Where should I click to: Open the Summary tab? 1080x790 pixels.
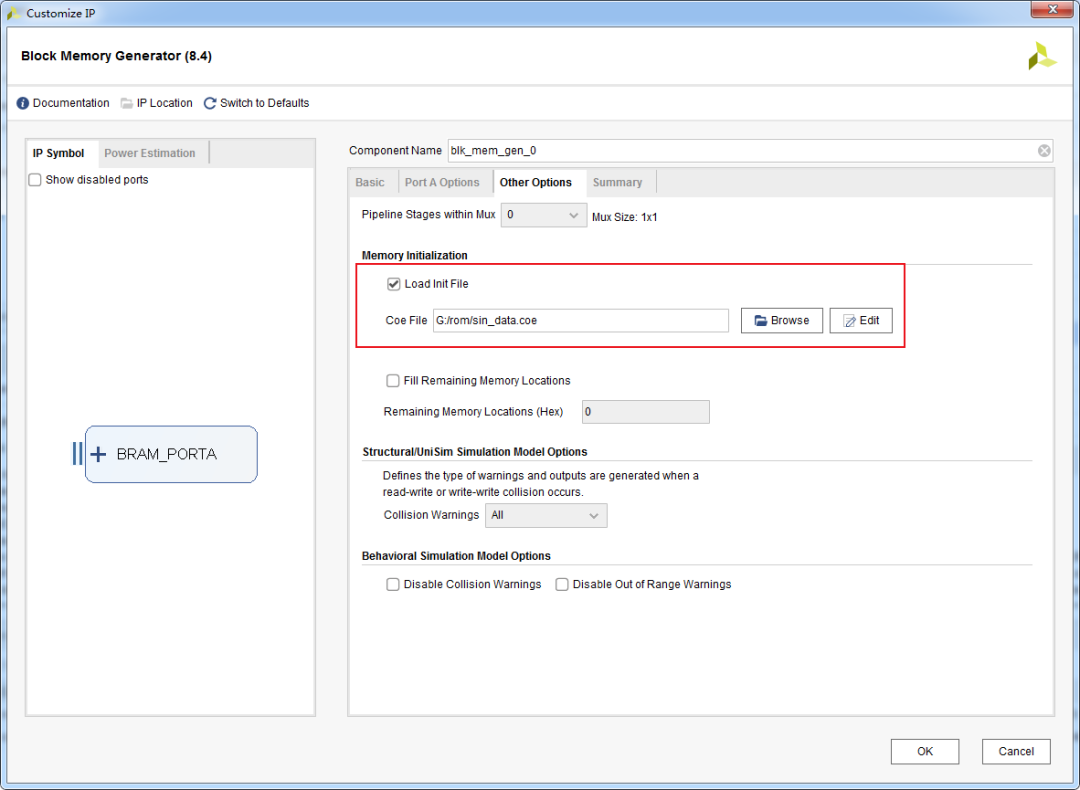[x=617, y=183]
